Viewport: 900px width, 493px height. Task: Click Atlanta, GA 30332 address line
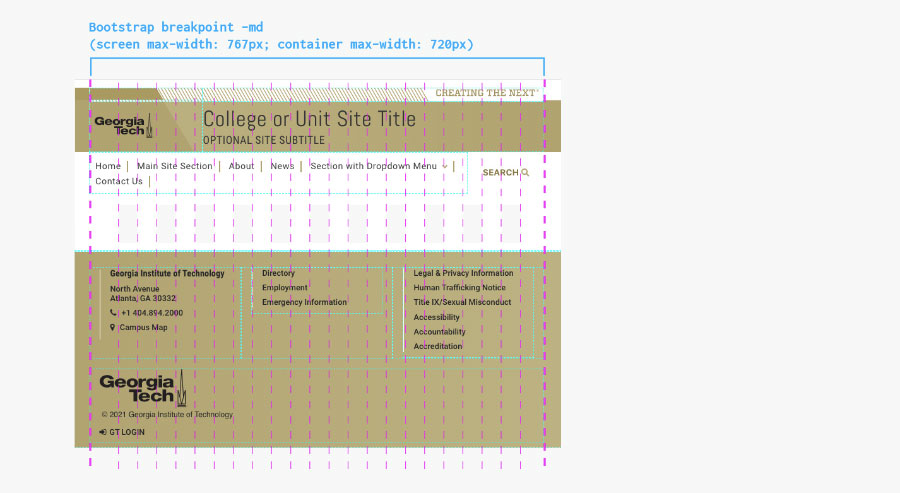143,298
